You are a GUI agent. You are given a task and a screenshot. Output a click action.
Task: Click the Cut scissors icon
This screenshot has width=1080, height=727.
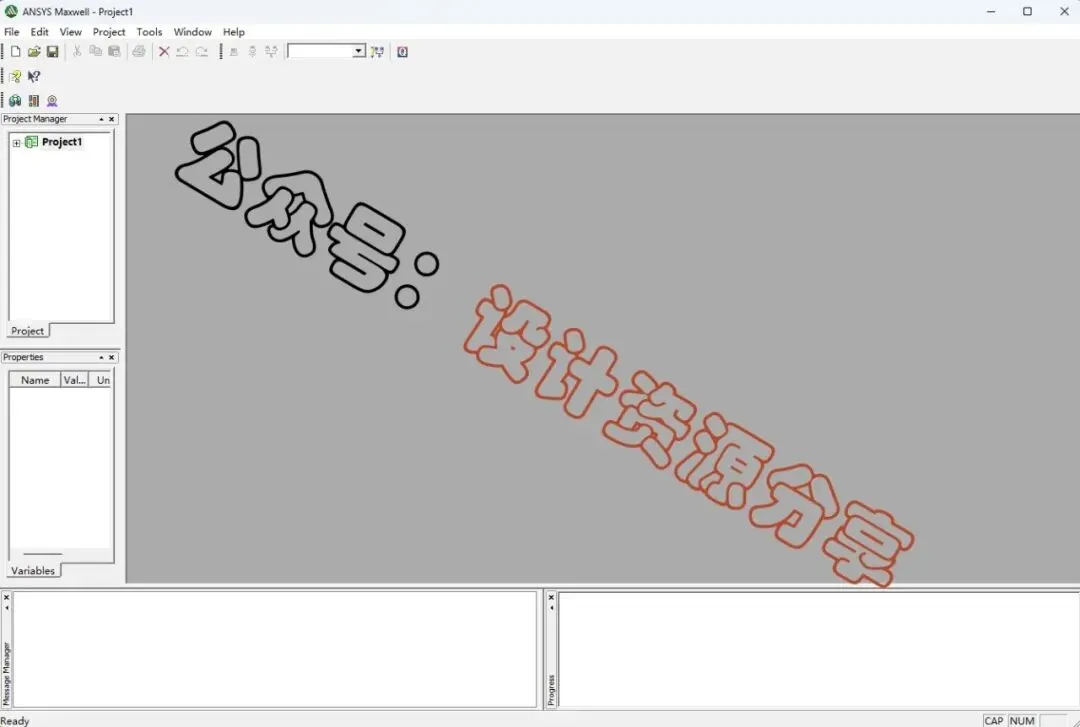(77, 52)
